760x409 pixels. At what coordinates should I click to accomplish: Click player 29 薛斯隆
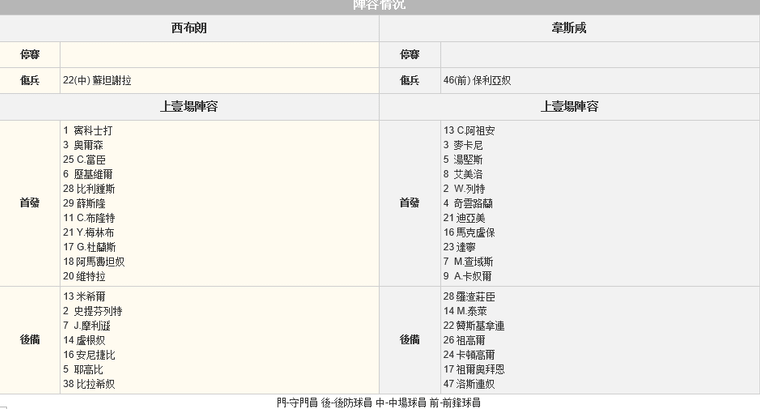84,203
